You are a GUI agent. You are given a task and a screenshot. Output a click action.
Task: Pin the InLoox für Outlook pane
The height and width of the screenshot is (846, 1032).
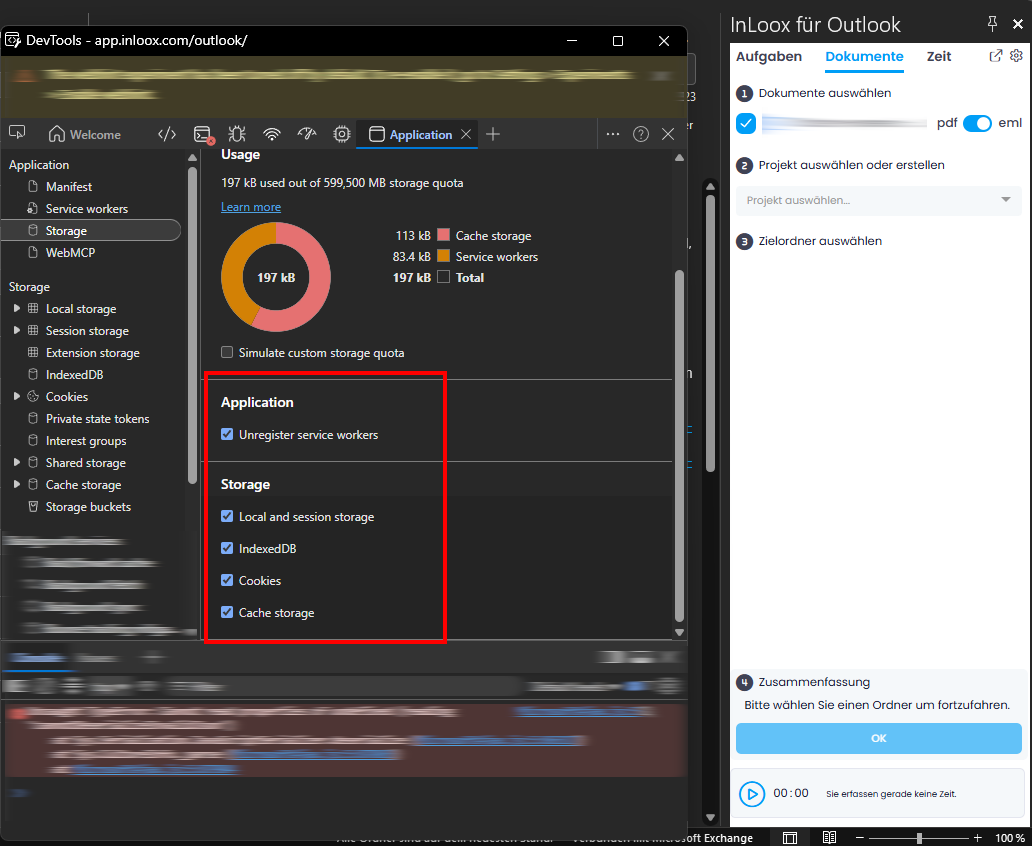[x=993, y=24]
